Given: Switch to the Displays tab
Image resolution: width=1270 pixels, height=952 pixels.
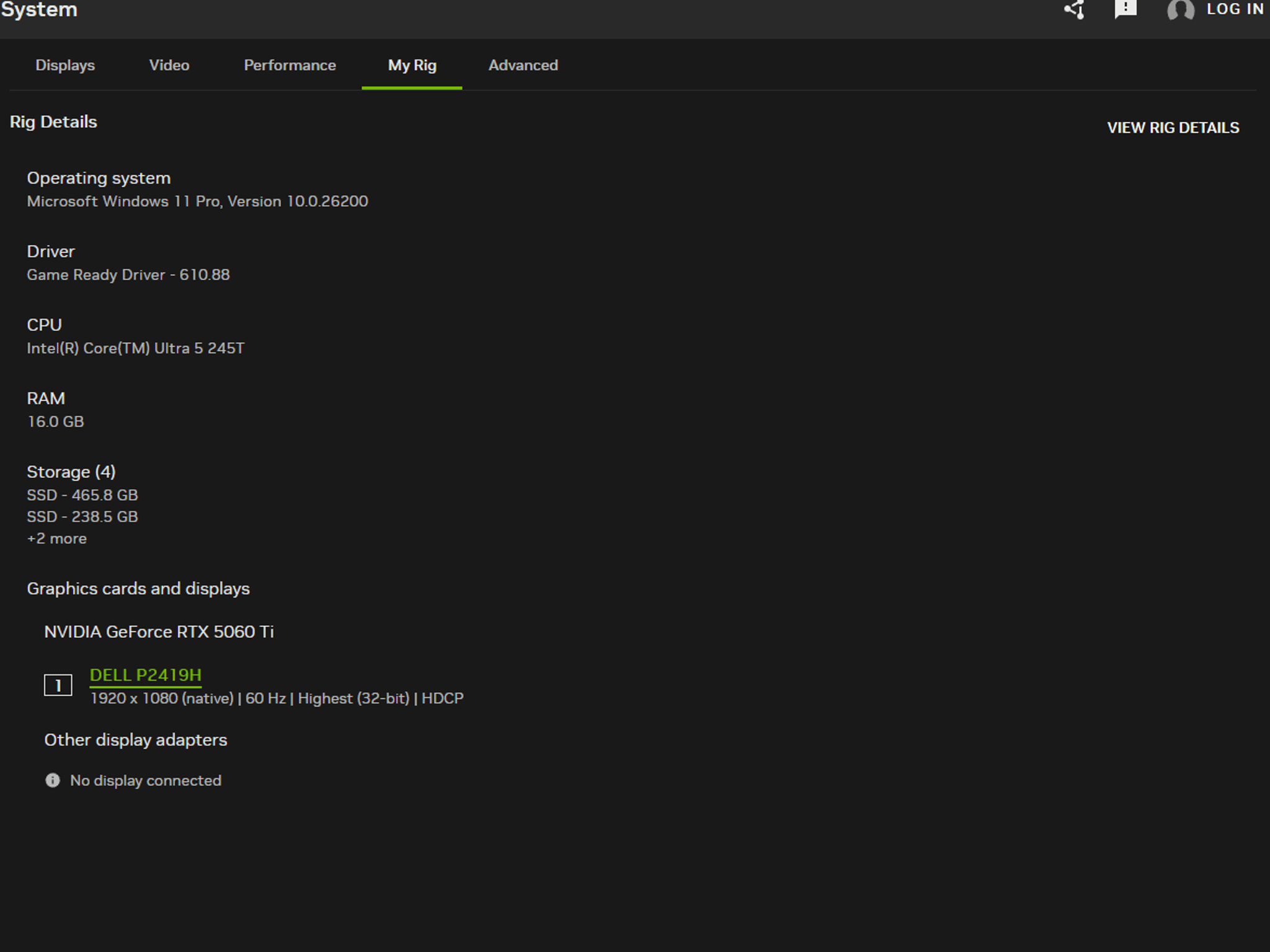Looking at the screenshot, I should click(x=65, y=65).
